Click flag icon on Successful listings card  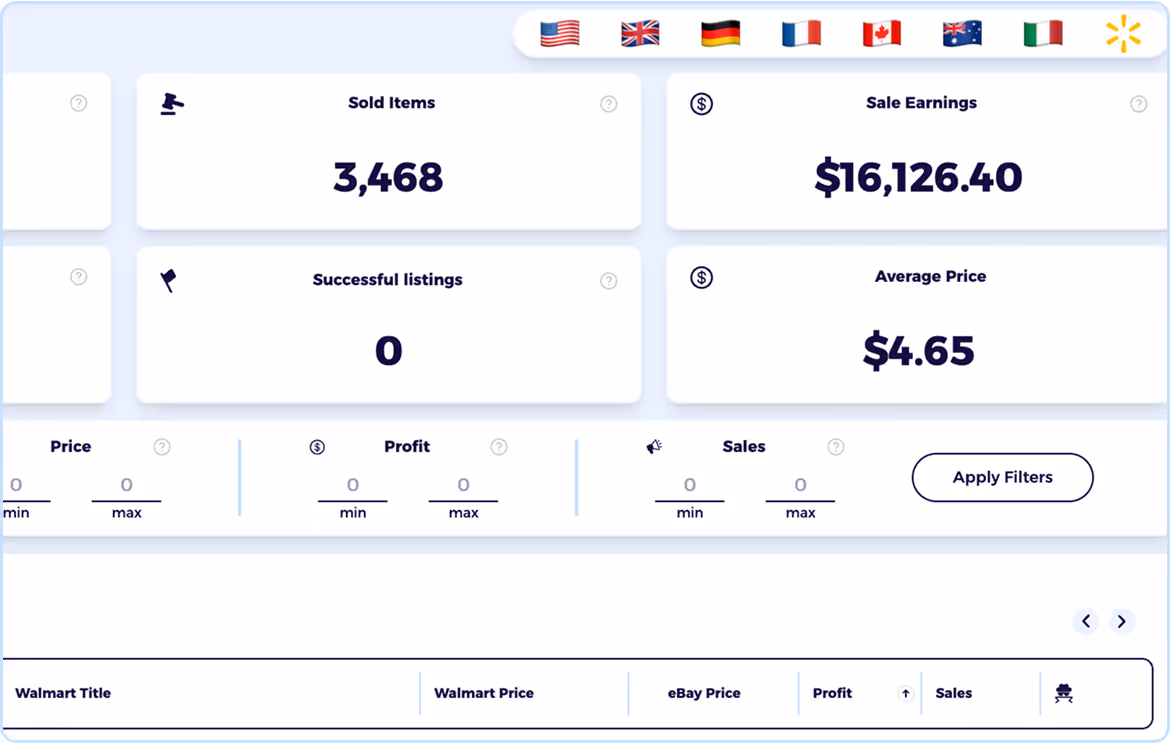(169, 280)
